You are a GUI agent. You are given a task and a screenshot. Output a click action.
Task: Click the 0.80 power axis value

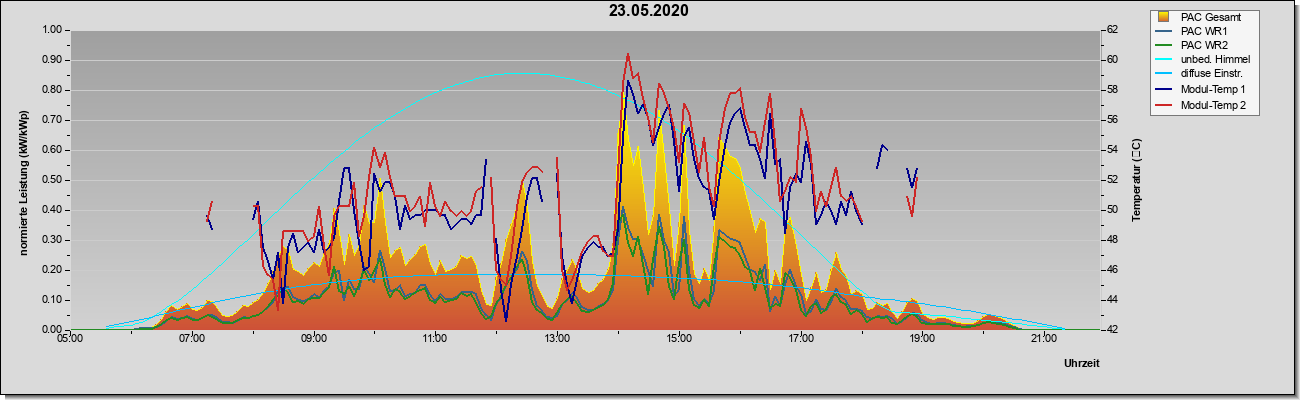(50, 90)
